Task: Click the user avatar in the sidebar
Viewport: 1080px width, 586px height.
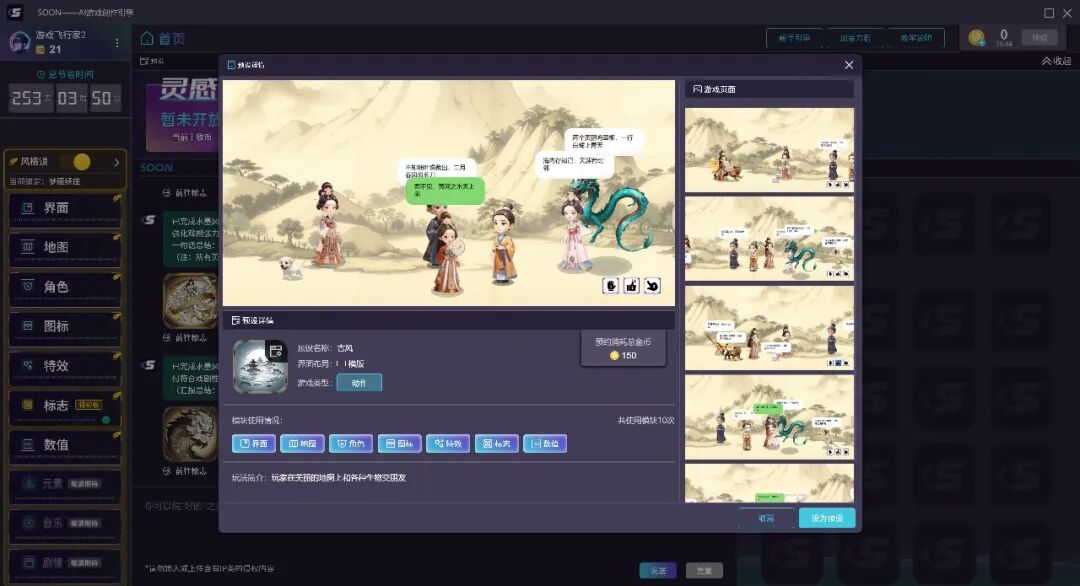Action: (19, 42)
